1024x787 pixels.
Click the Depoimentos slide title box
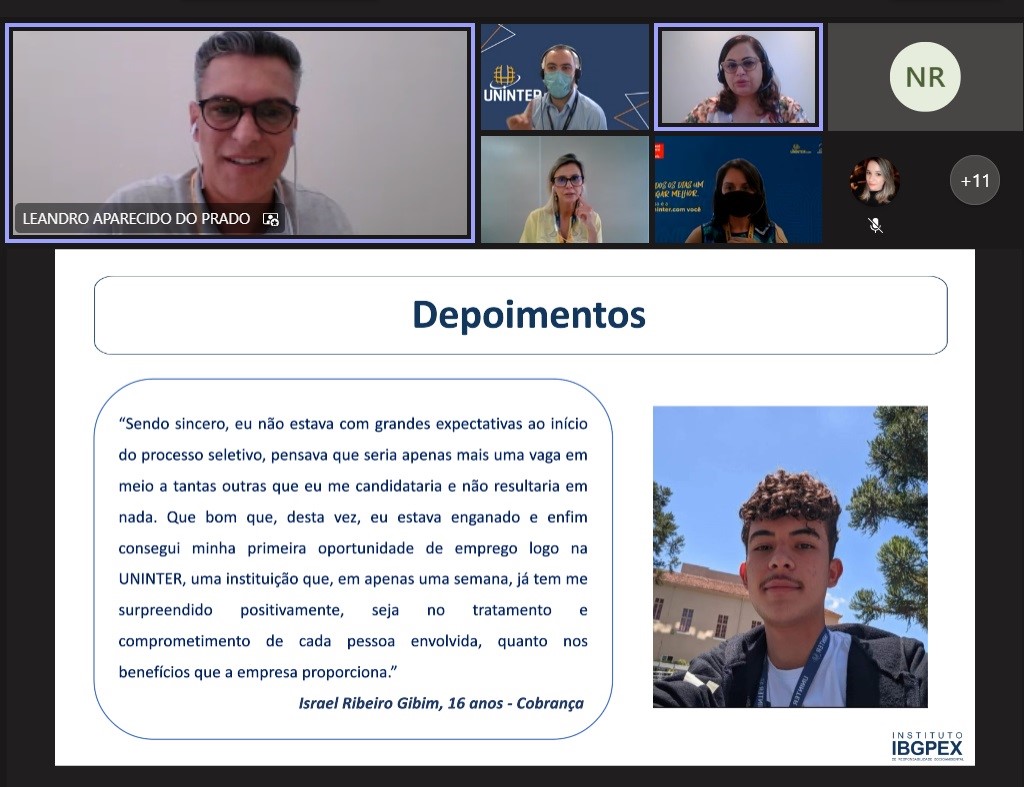click(x=520, y=315)
